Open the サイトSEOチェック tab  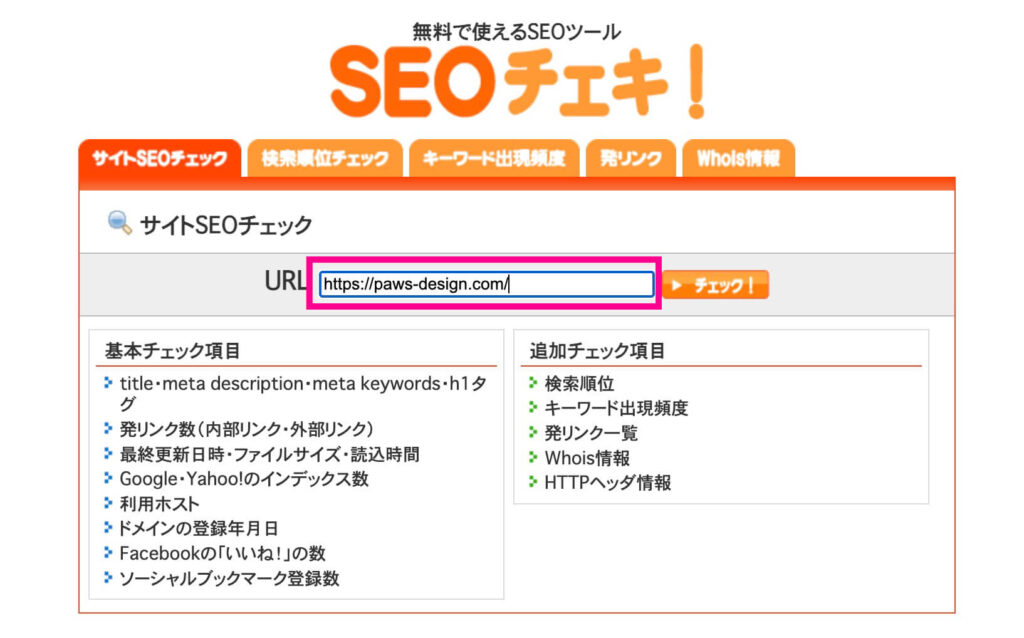click(x=159, y=159)
